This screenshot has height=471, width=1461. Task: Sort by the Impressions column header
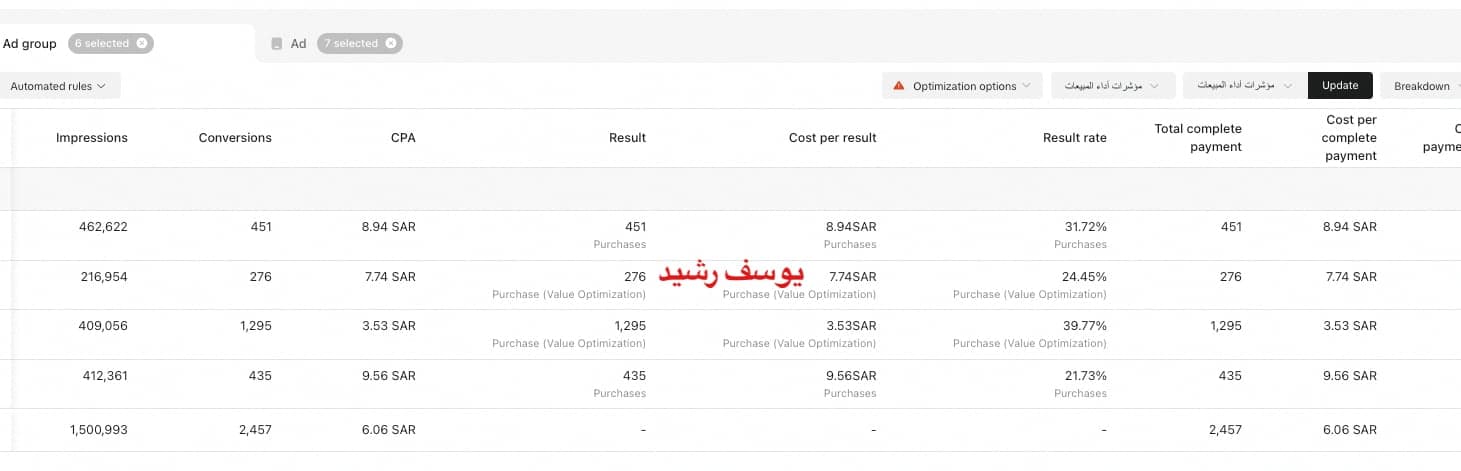tap(92, 138)
